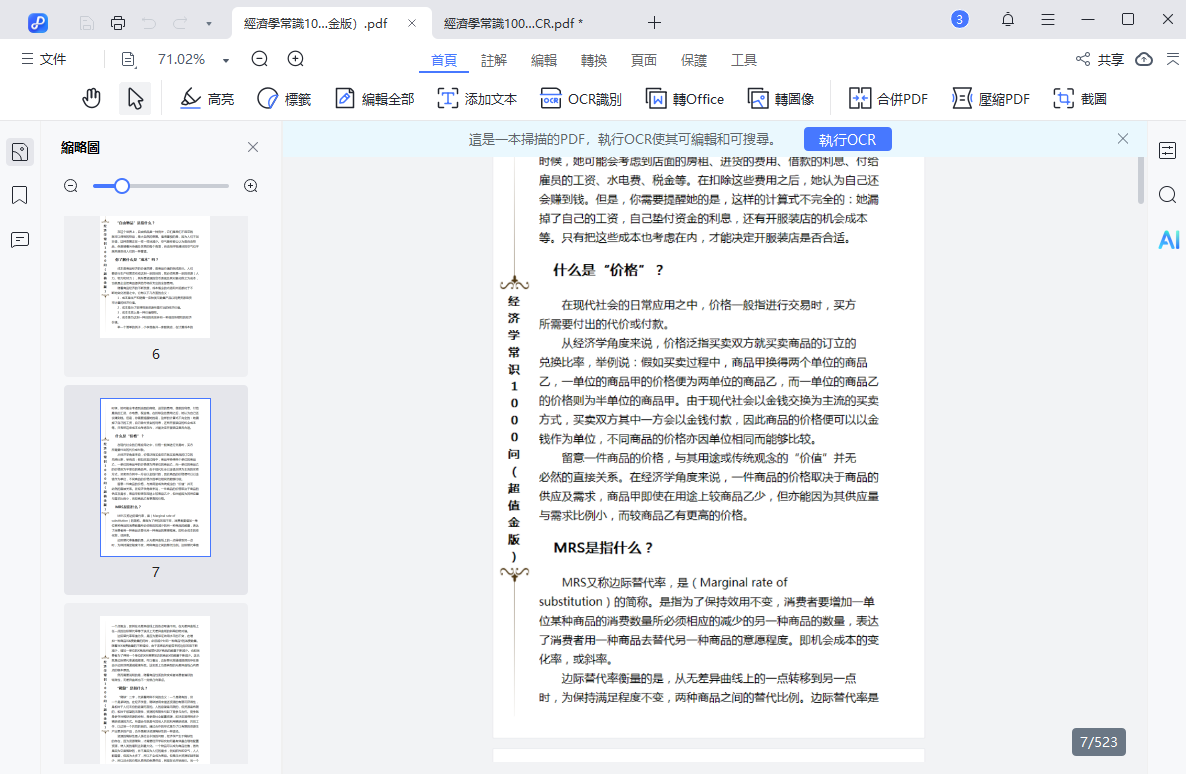
Task: Click the 編輯全部 tool
Action: [x=375, y=98]
